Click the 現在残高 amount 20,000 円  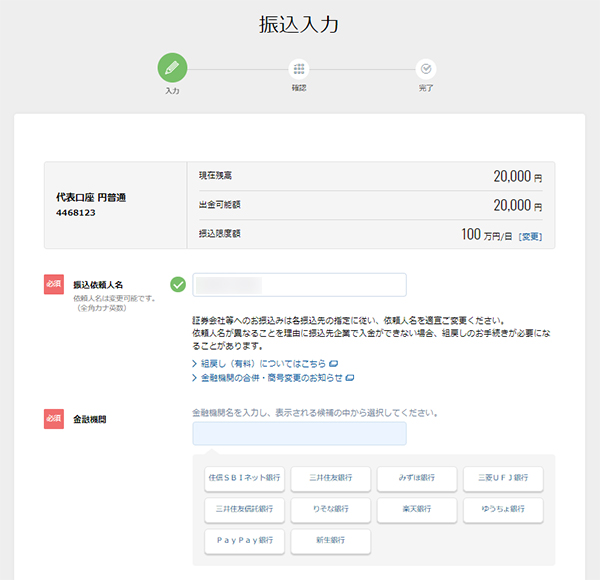[x=517, y=177]
